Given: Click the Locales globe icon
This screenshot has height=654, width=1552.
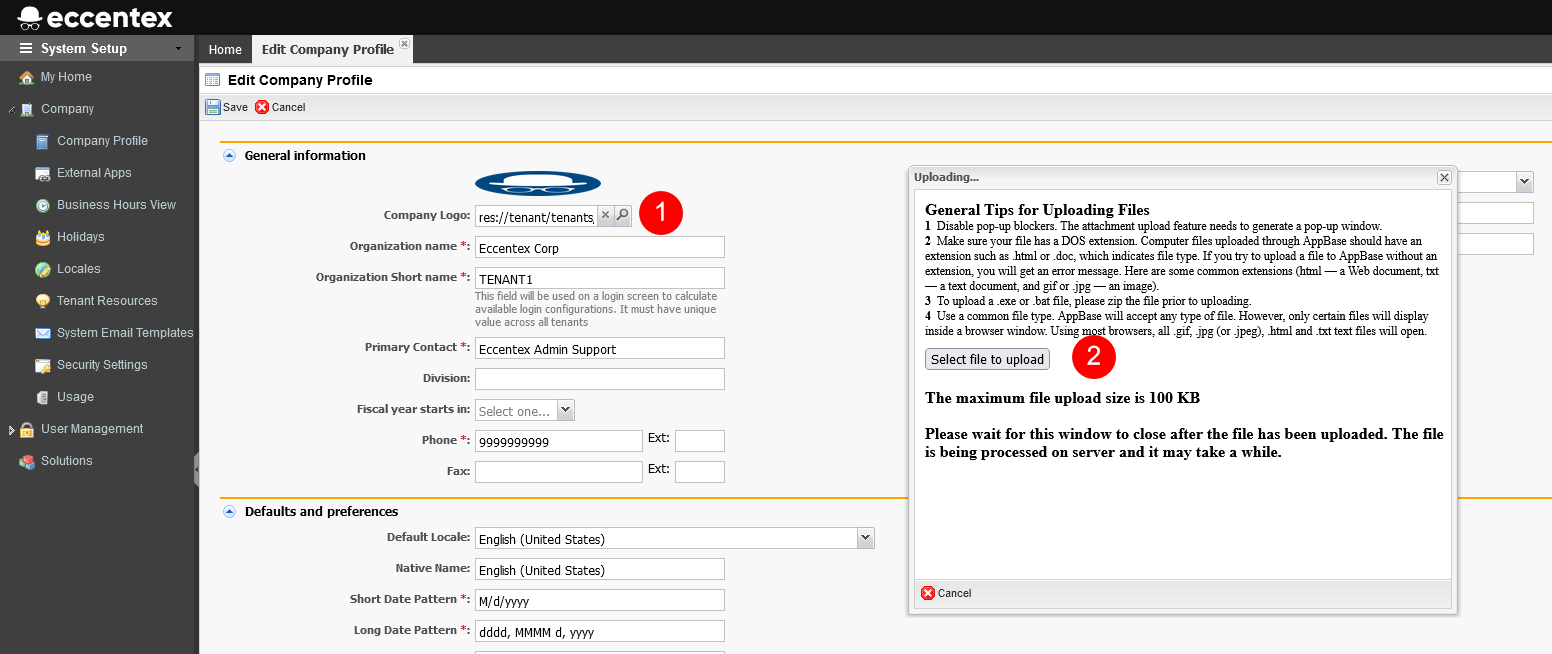Looking at the screenshot, I should pyautogui.click(x=42, y=269).
